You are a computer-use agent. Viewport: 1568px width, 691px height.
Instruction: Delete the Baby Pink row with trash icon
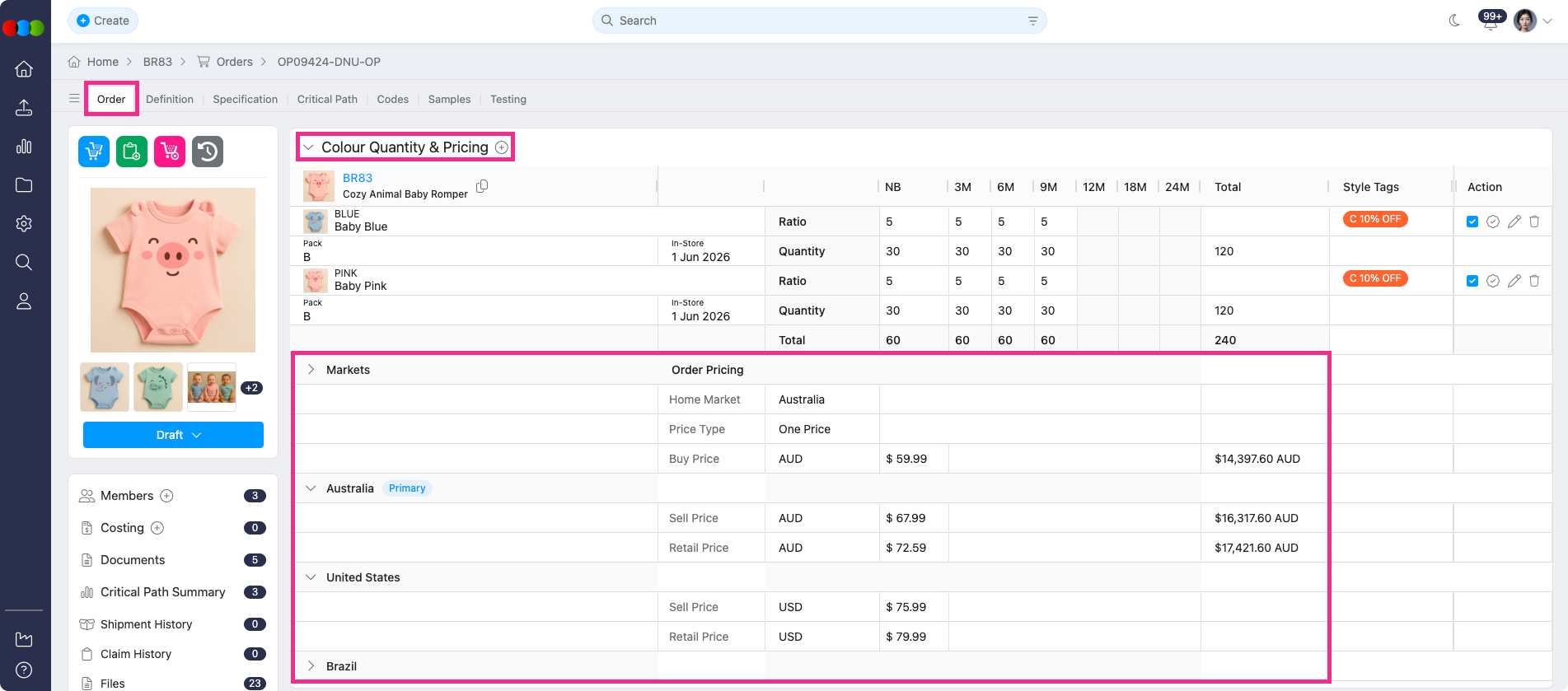tap(1534, 281)
